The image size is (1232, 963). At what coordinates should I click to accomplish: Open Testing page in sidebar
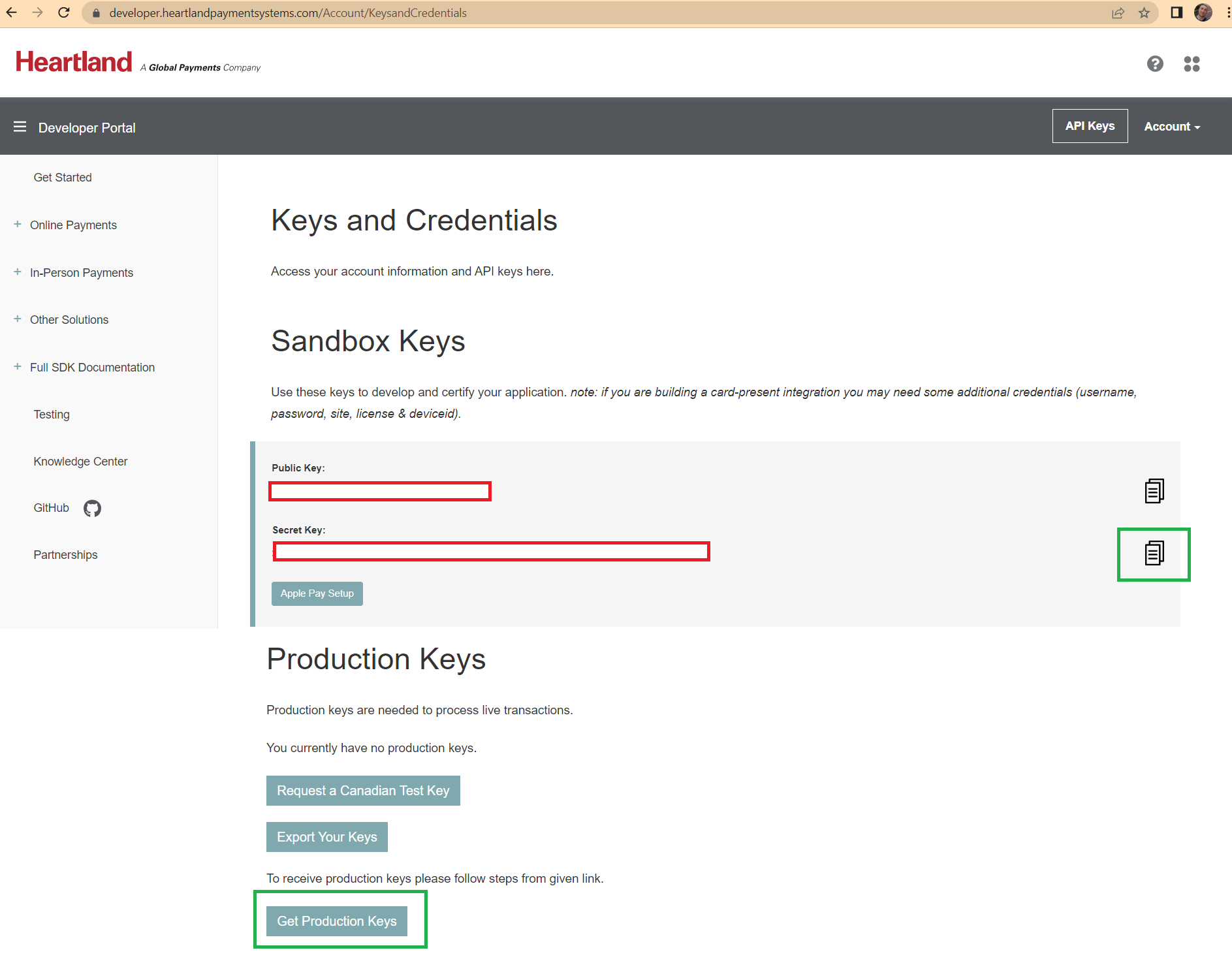click(52, 415)
